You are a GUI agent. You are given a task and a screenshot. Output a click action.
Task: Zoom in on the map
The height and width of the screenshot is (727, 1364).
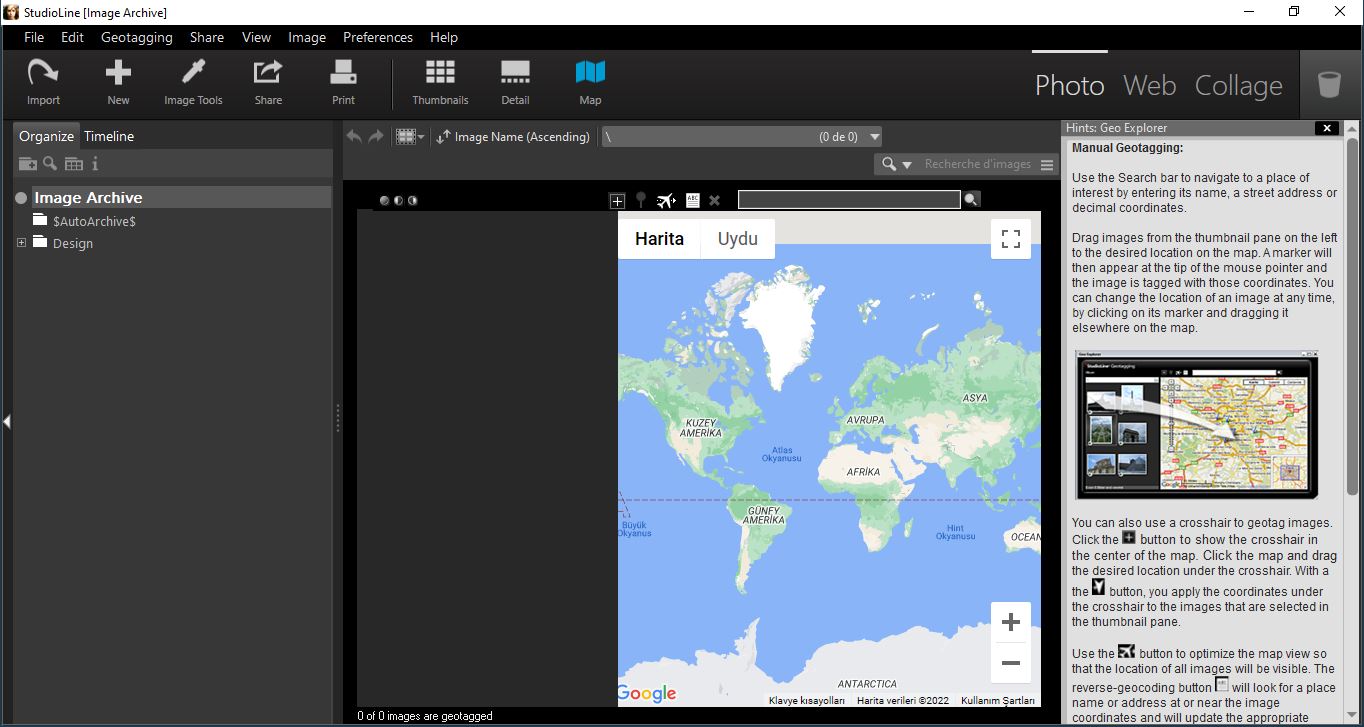pos(1011,622)
